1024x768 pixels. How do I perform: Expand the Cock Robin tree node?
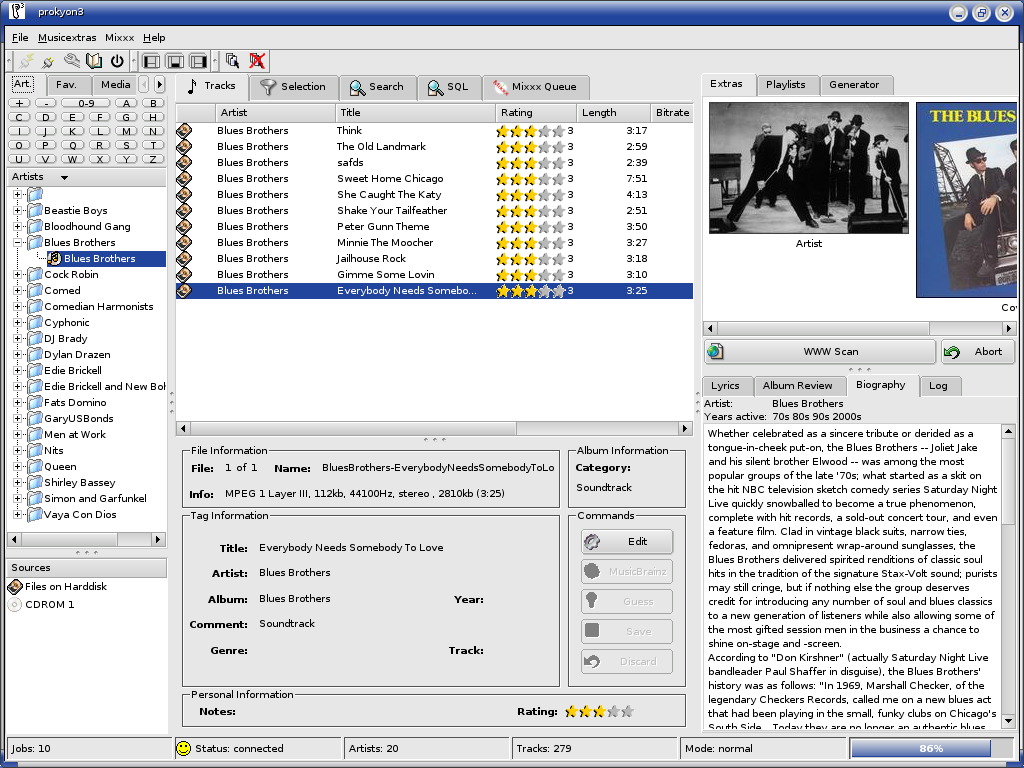tap(18, 274)
